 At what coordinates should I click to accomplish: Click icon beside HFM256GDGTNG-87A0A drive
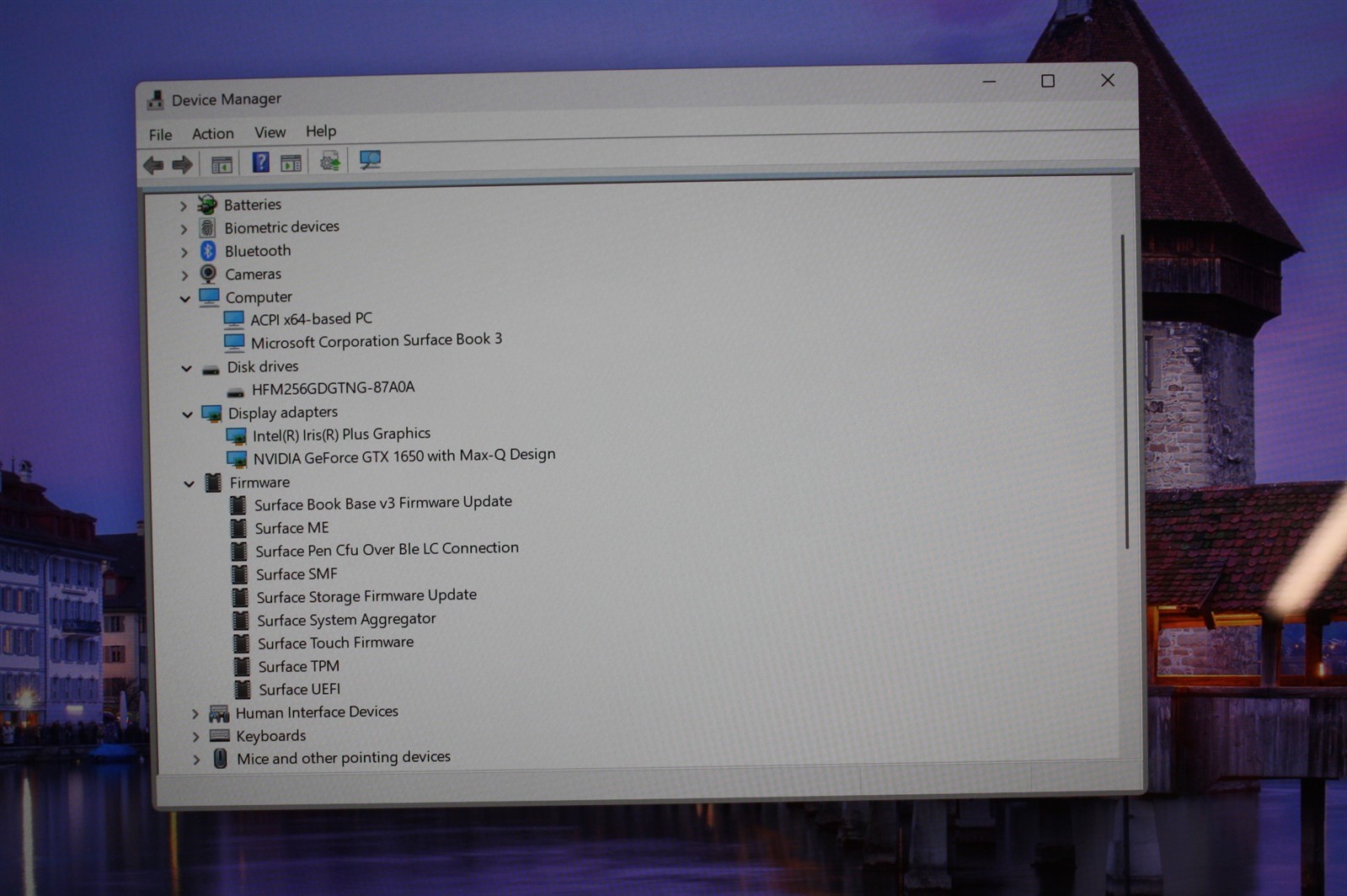click(x=236, y=391)
